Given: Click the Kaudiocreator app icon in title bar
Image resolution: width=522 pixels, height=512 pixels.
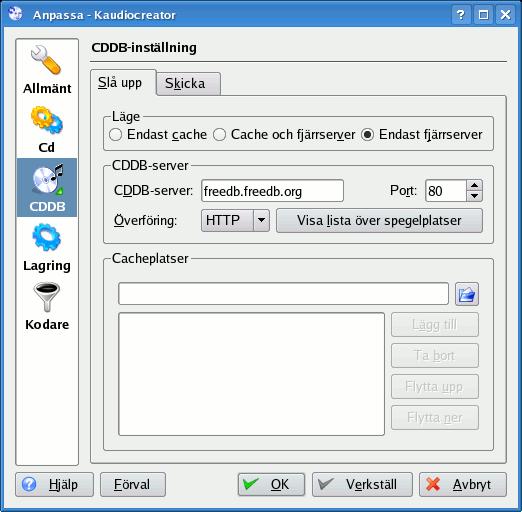Looking at the screenshot, I should (x=15, y=14).
